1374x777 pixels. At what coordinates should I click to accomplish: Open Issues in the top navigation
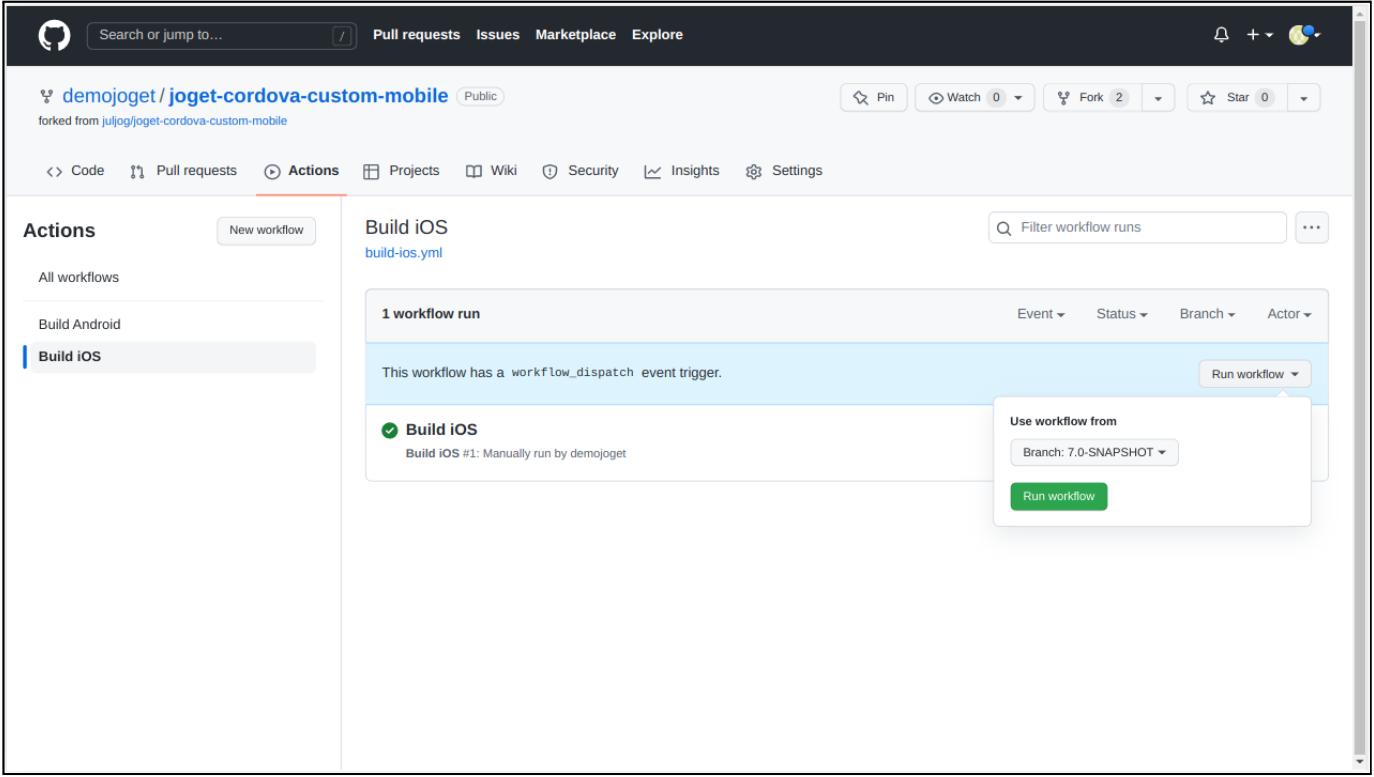click(497, 35)
